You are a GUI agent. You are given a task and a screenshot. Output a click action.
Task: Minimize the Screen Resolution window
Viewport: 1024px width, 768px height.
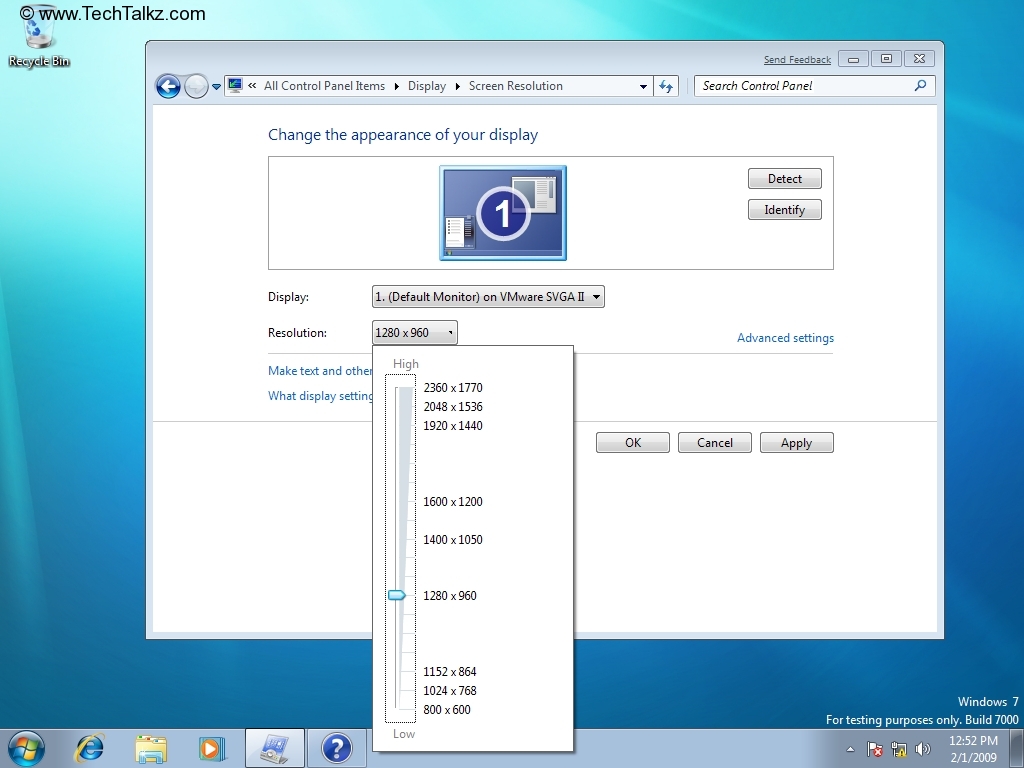point(854,59)
